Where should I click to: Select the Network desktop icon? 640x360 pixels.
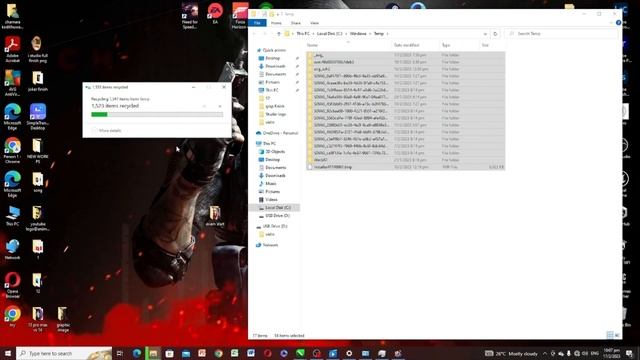click(x=12, y=249)
